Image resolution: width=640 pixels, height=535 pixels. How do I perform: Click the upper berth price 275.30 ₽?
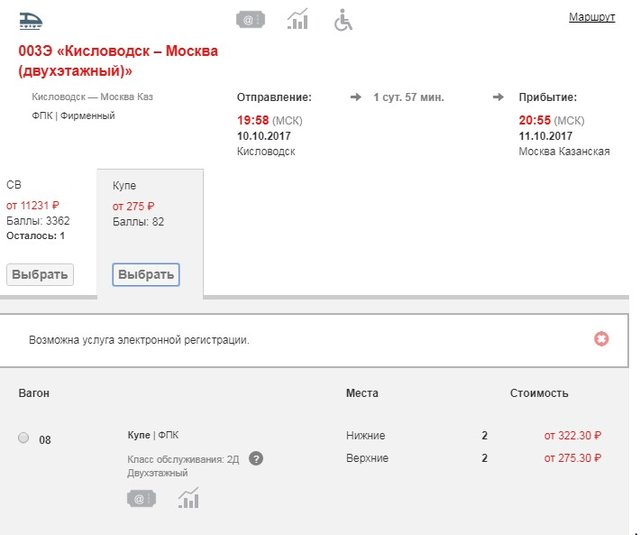573,458
